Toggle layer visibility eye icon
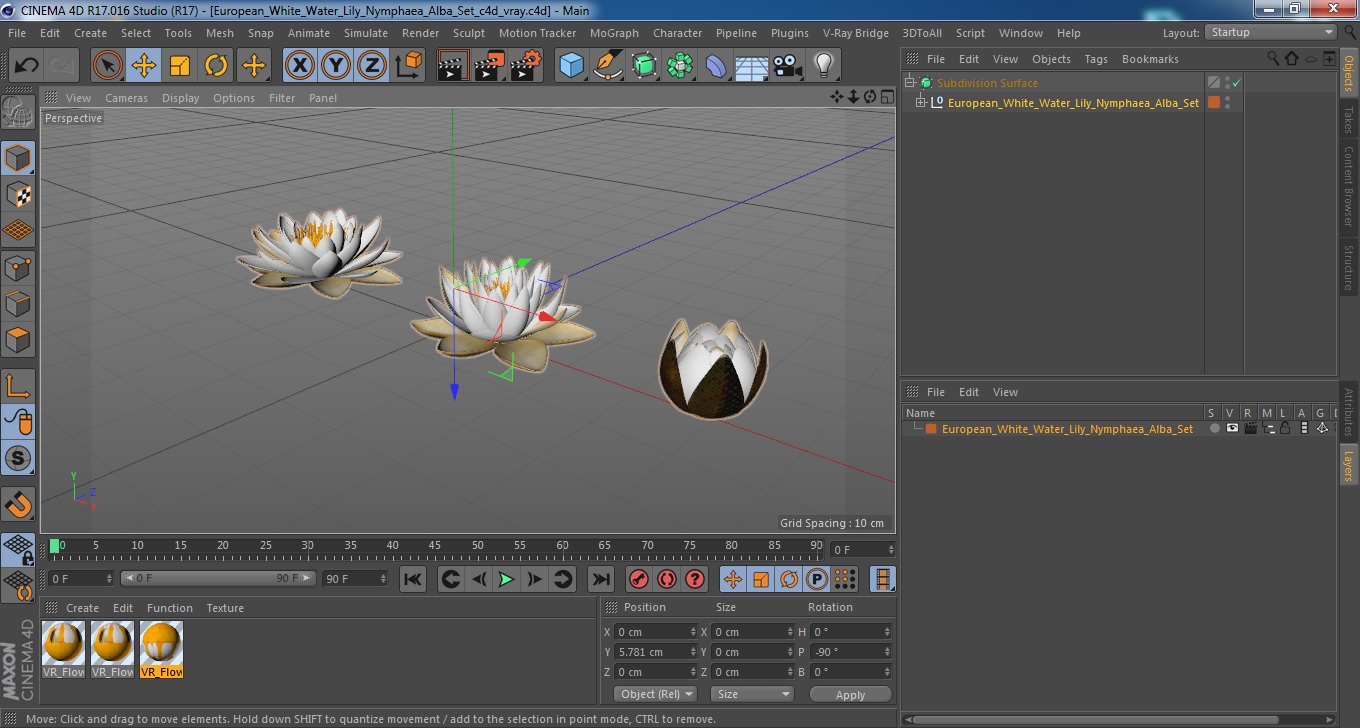This screenshot has width=1360, height=728. (x=1232, y=428)
